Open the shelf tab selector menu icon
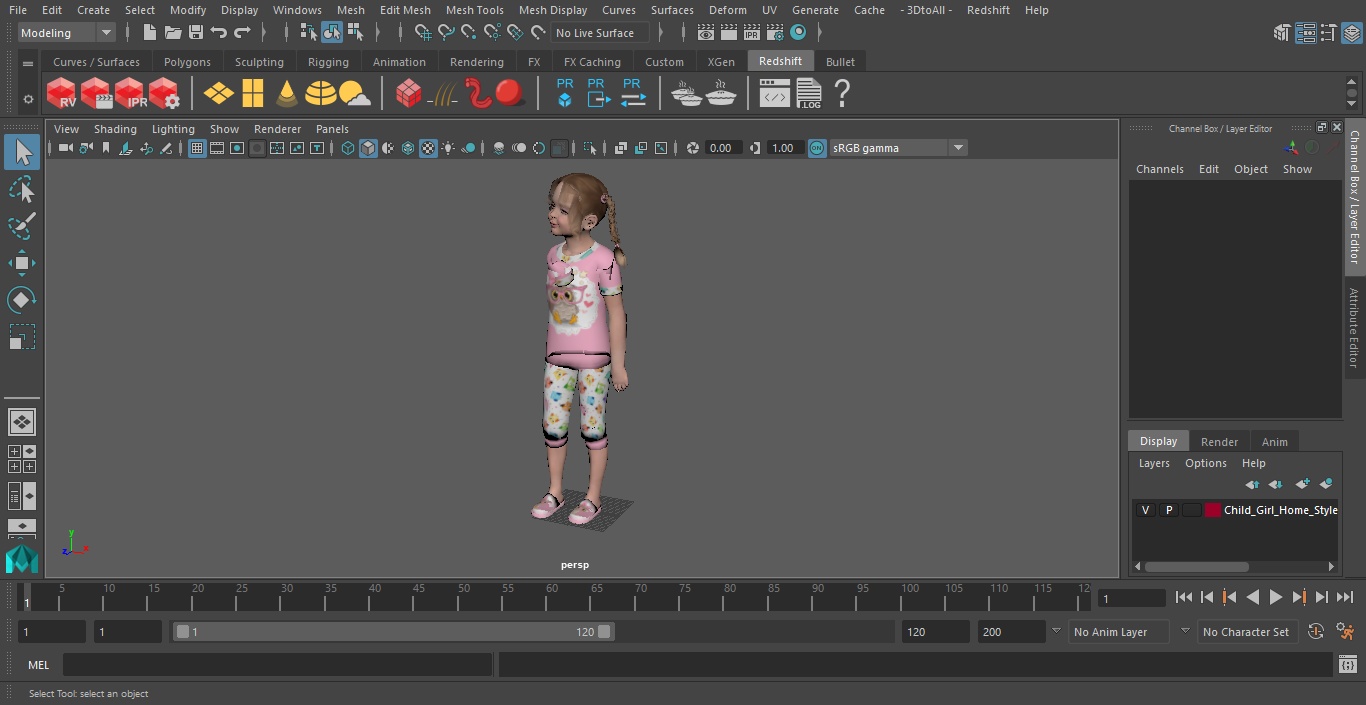Screen dimensions: 1366x705 point(28,62)
